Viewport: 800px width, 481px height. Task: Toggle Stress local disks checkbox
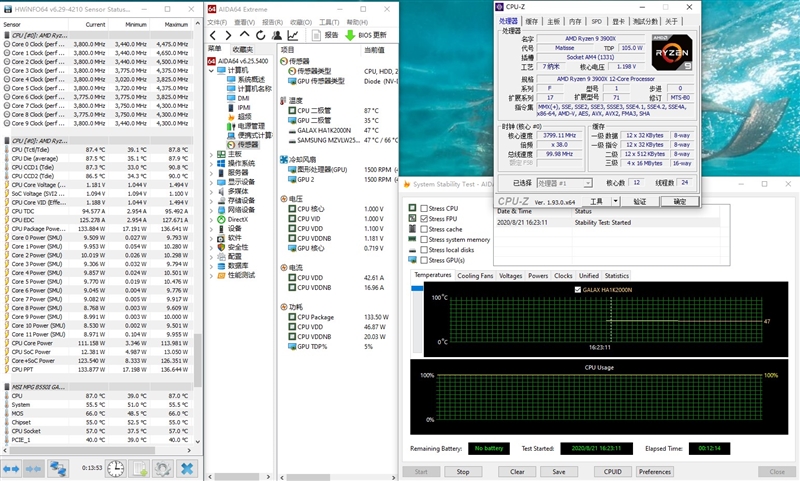424,249
